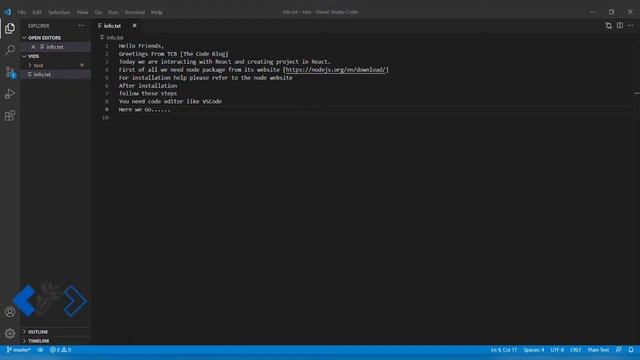Expand the Outline section
The height and width of the screenshot is (360, 640).
pos(38,332)
